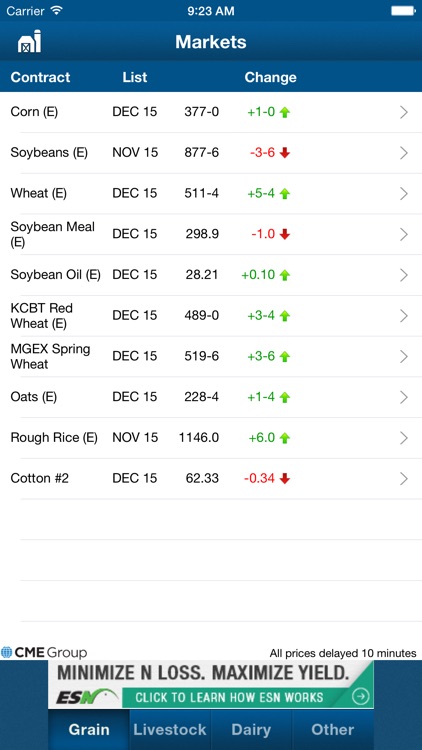Tap the ESN ad arrow button
The image size is (422, 750).
[x=360, y=697]
